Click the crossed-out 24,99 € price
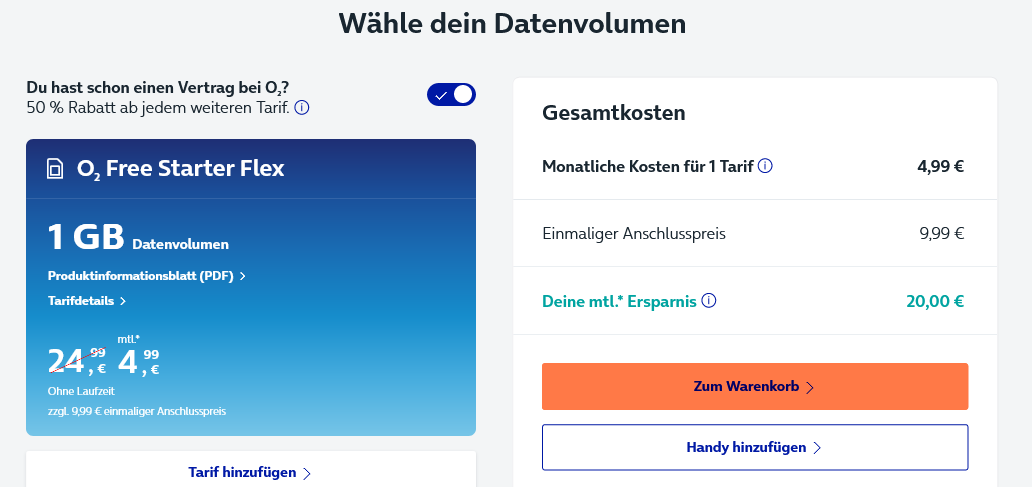This screenshot has height=487, width=1032. pyautogui.click(x=77, y=361)
